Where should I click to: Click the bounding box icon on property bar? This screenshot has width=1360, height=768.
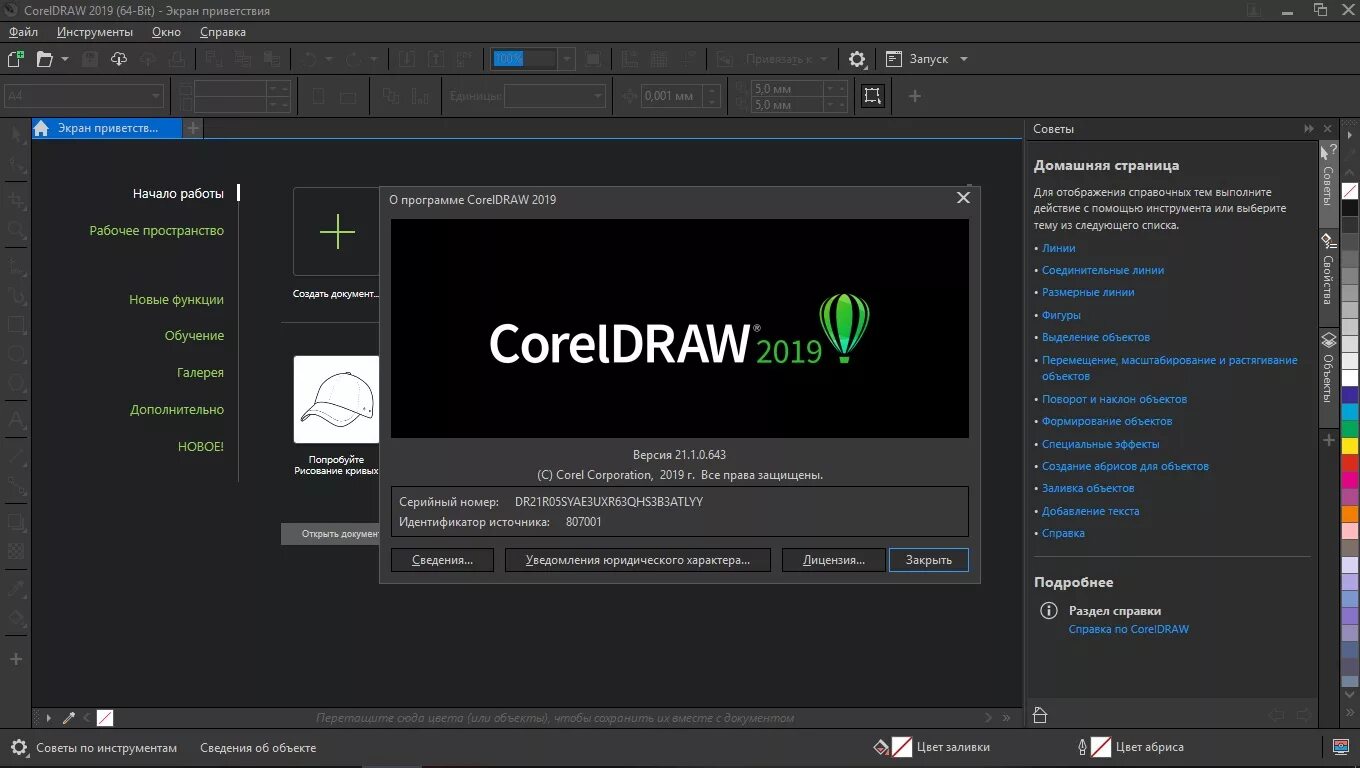point(873,96)
